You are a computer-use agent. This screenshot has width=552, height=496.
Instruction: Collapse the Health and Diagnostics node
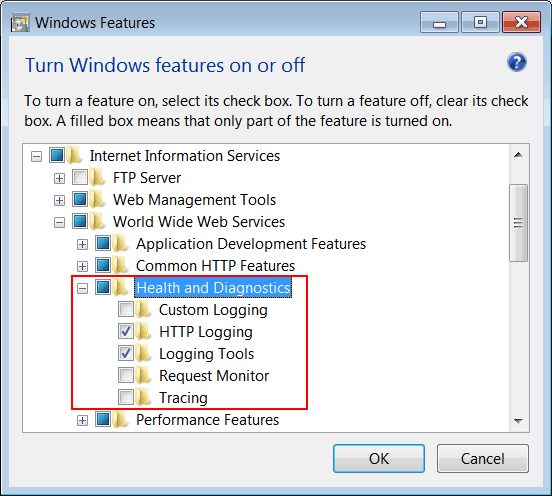tap(82, 289)
